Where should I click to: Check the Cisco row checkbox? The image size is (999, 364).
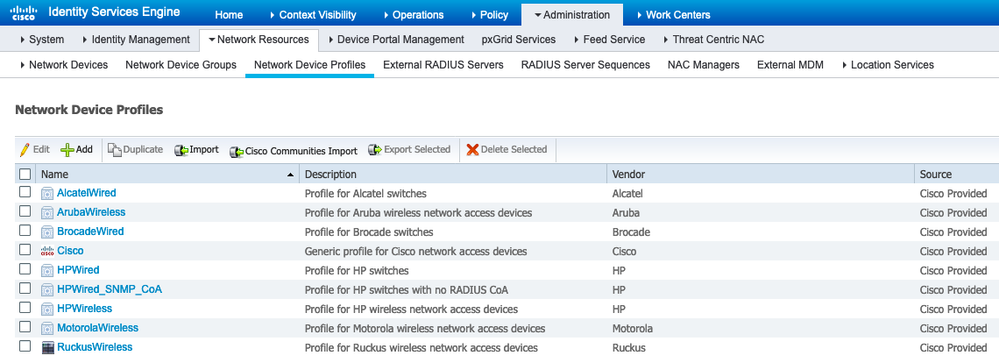point(25,250)
